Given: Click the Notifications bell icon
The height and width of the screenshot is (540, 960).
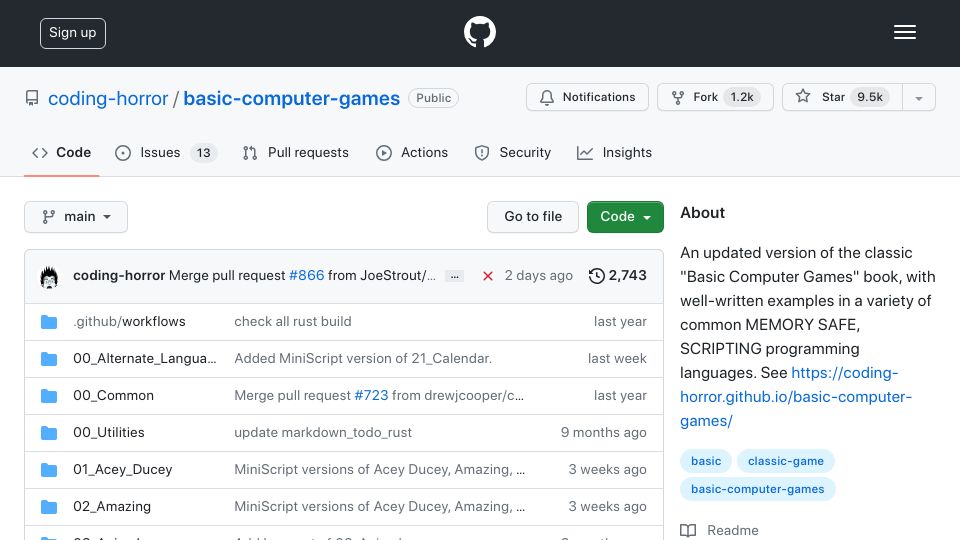Looking at the screenshot, I should 547,97.
